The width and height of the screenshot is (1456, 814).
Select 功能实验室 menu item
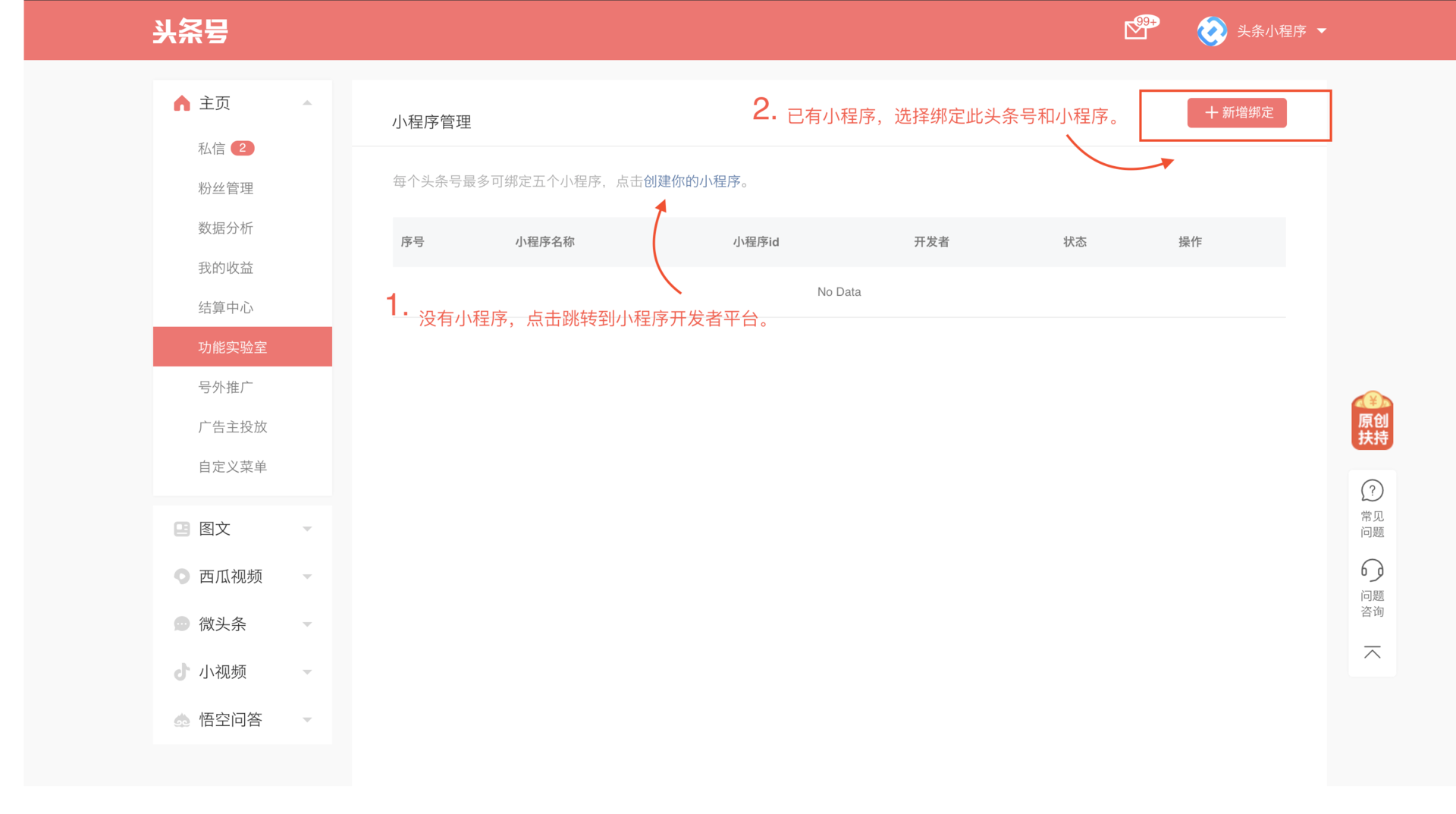coord(243,347)
